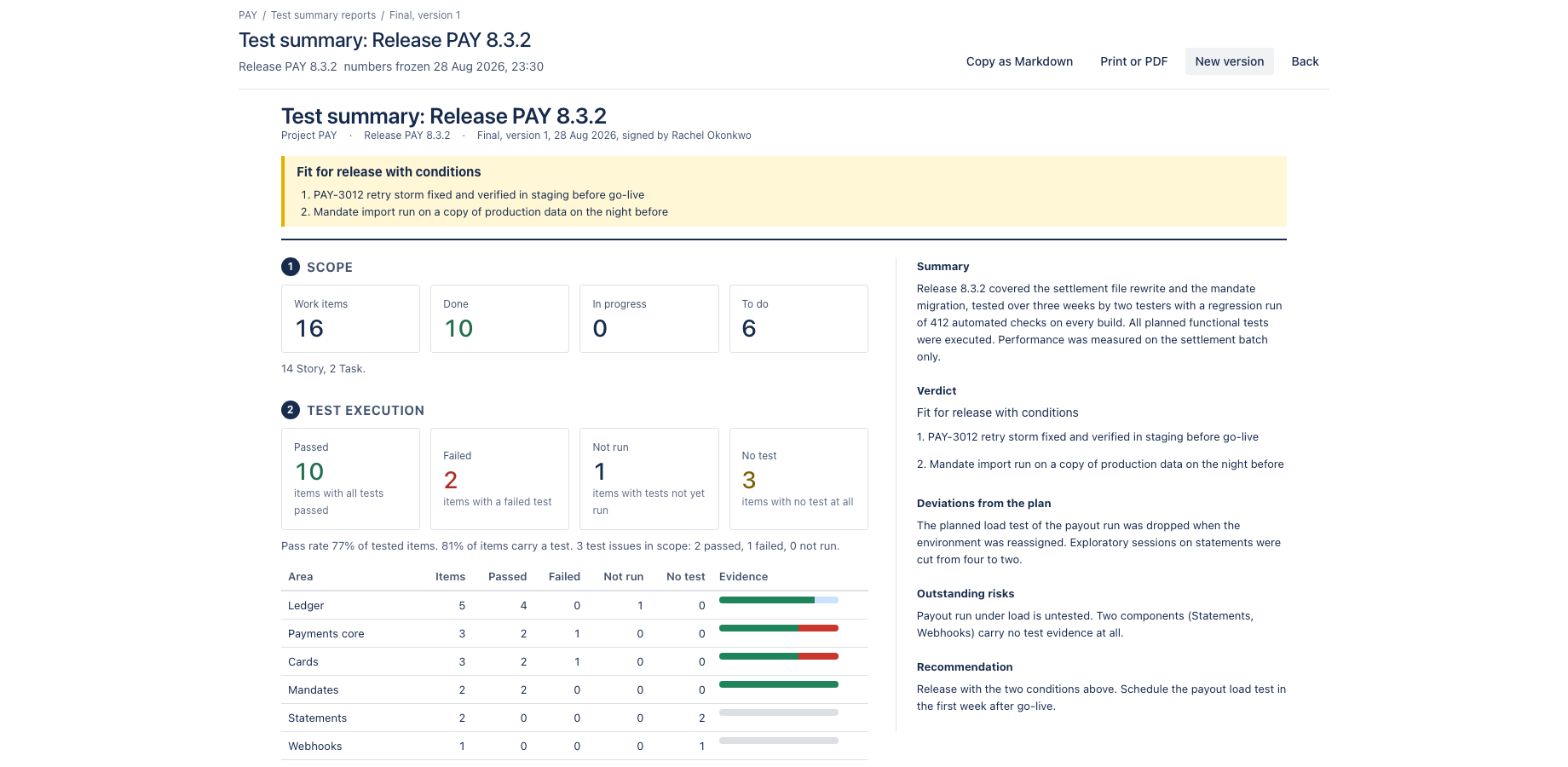1568x767 pixels.
Task: Select the In progress 0 card
Action: coord(649,319)
